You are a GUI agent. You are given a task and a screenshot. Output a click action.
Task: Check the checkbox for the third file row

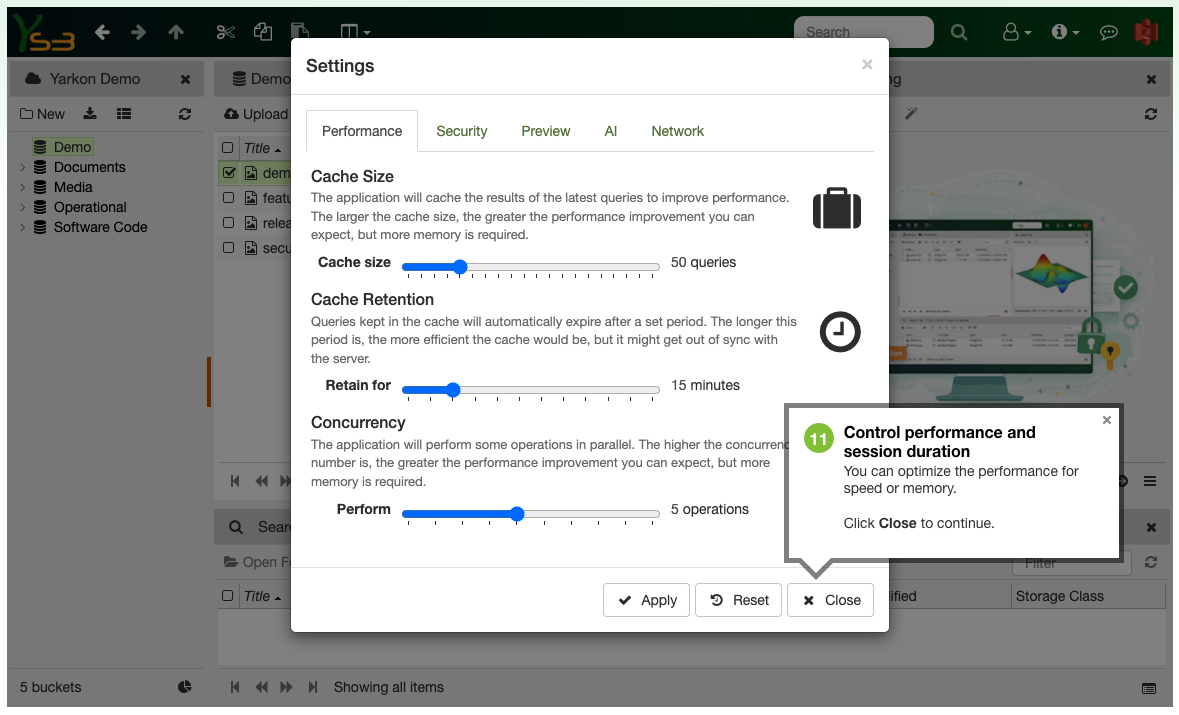coord(229,223)
